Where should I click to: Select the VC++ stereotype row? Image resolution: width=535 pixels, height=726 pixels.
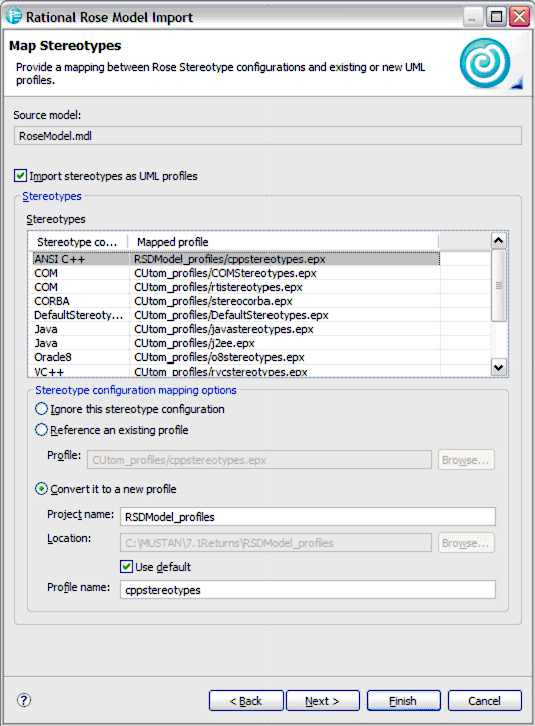click(x=236, y=371)
